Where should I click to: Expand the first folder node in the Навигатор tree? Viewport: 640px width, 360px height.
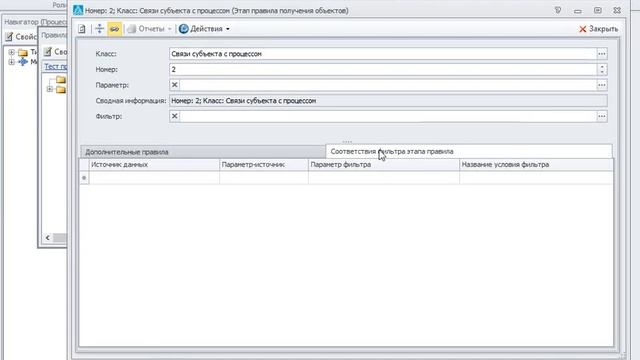click(x=11, y=52)
